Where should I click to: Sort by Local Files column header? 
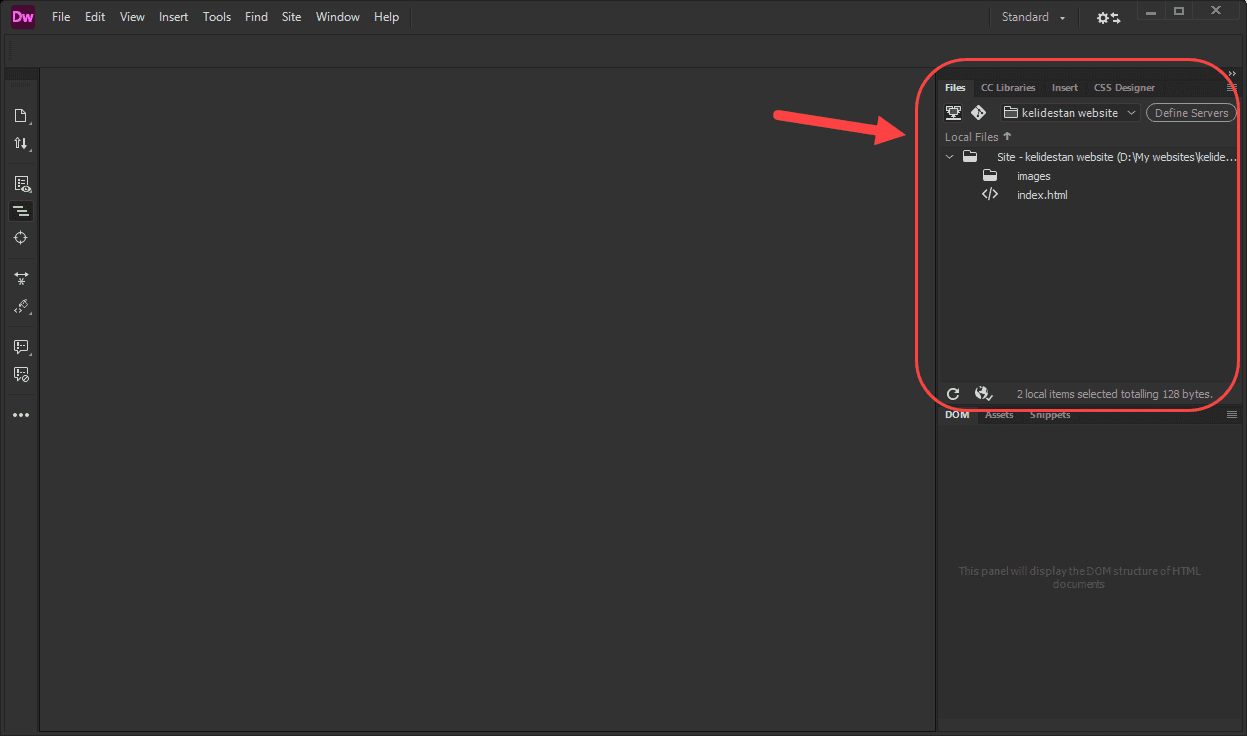pyautogui.click(x=977, y=137)
